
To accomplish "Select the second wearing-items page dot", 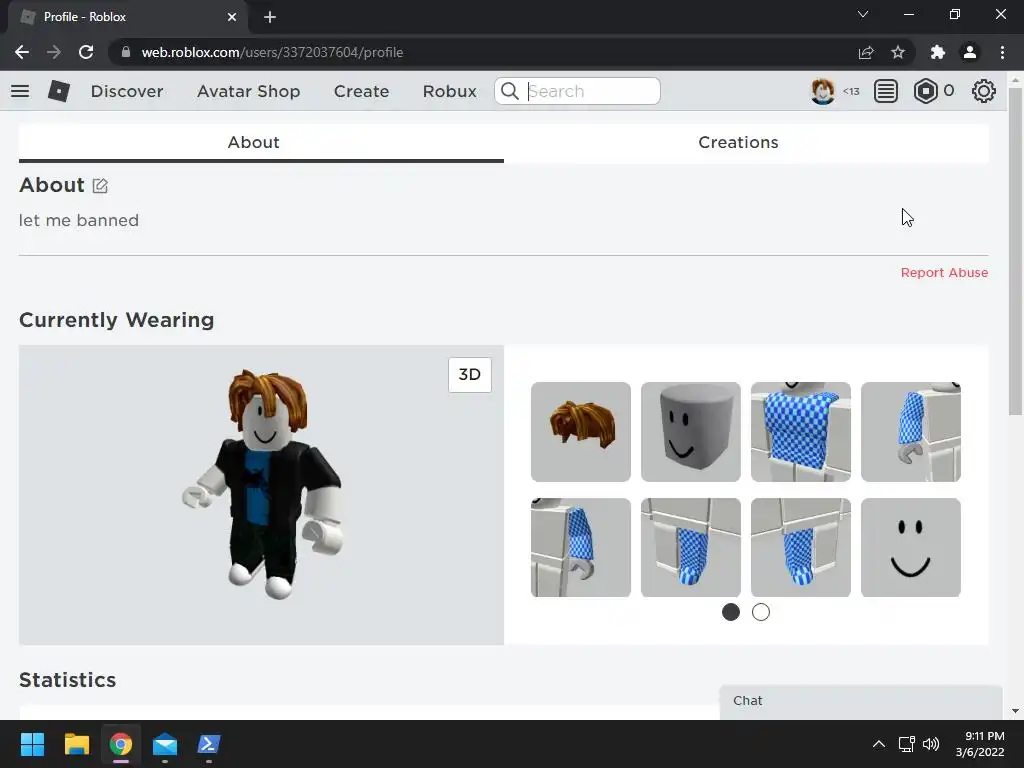I will [761, 612].
